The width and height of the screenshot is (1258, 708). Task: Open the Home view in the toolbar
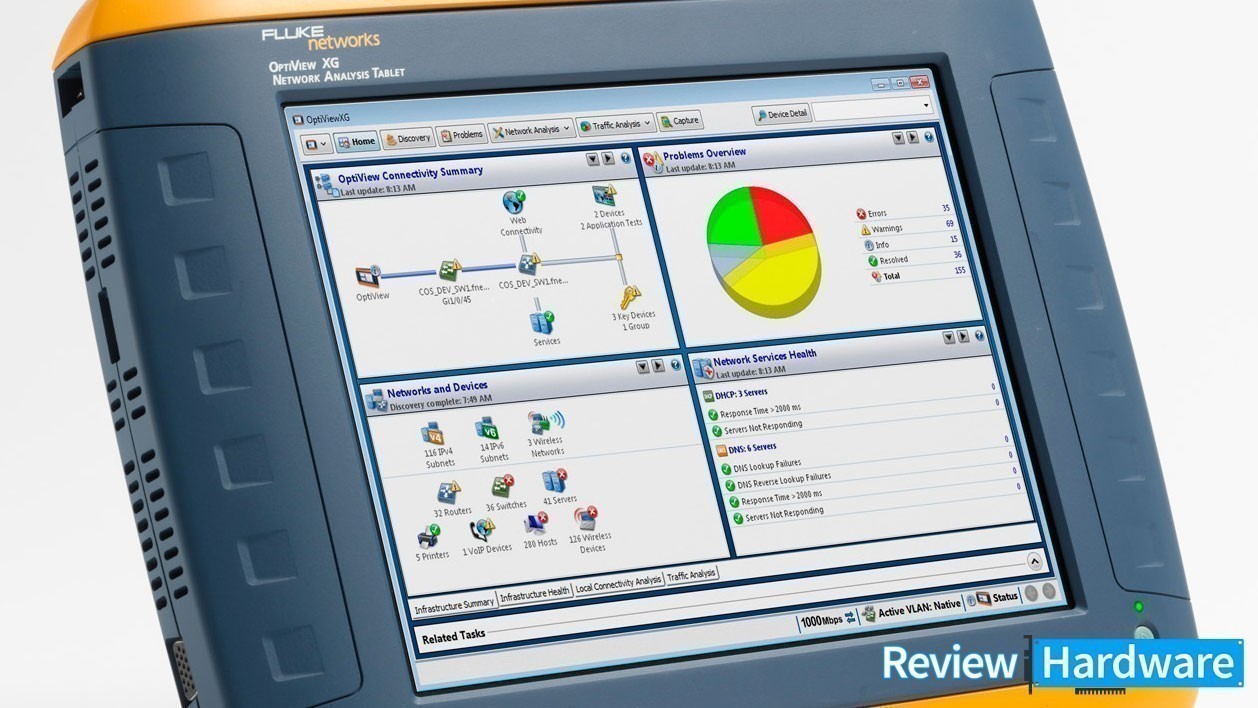coord(356,142)
